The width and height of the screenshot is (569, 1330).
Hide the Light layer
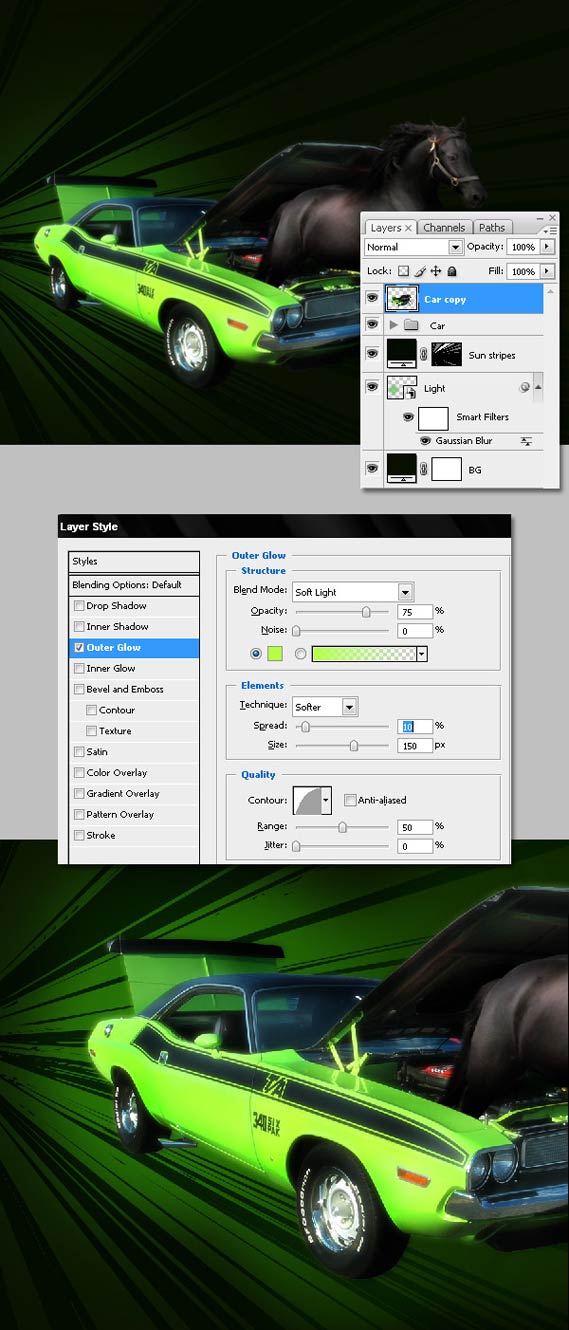[x=372, y=387]
